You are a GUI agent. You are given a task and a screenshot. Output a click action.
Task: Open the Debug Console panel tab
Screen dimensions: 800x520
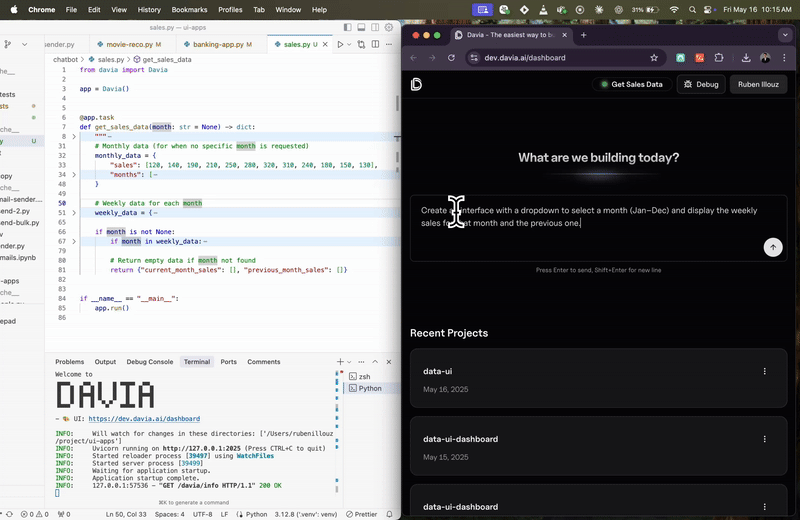click(x=149, y=362)
